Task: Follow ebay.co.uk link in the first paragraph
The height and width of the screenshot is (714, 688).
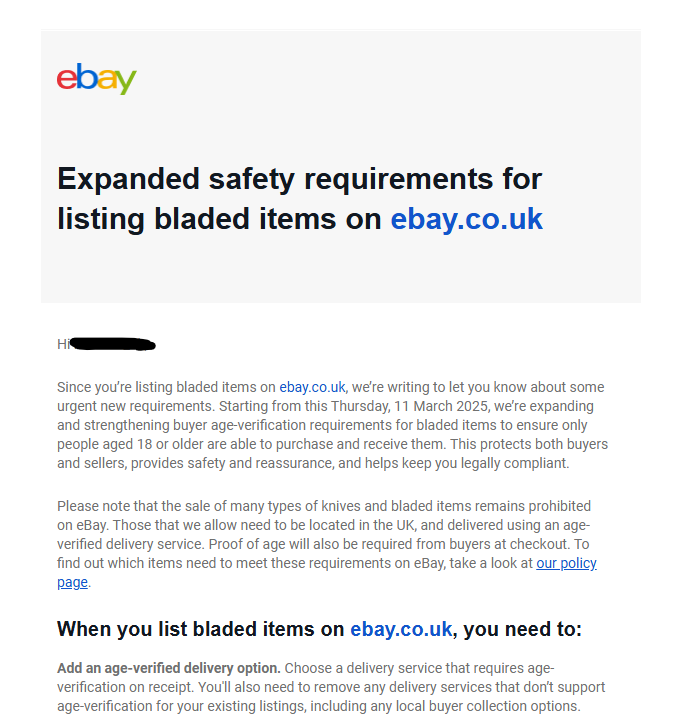Action: click(x=312, y=387)
